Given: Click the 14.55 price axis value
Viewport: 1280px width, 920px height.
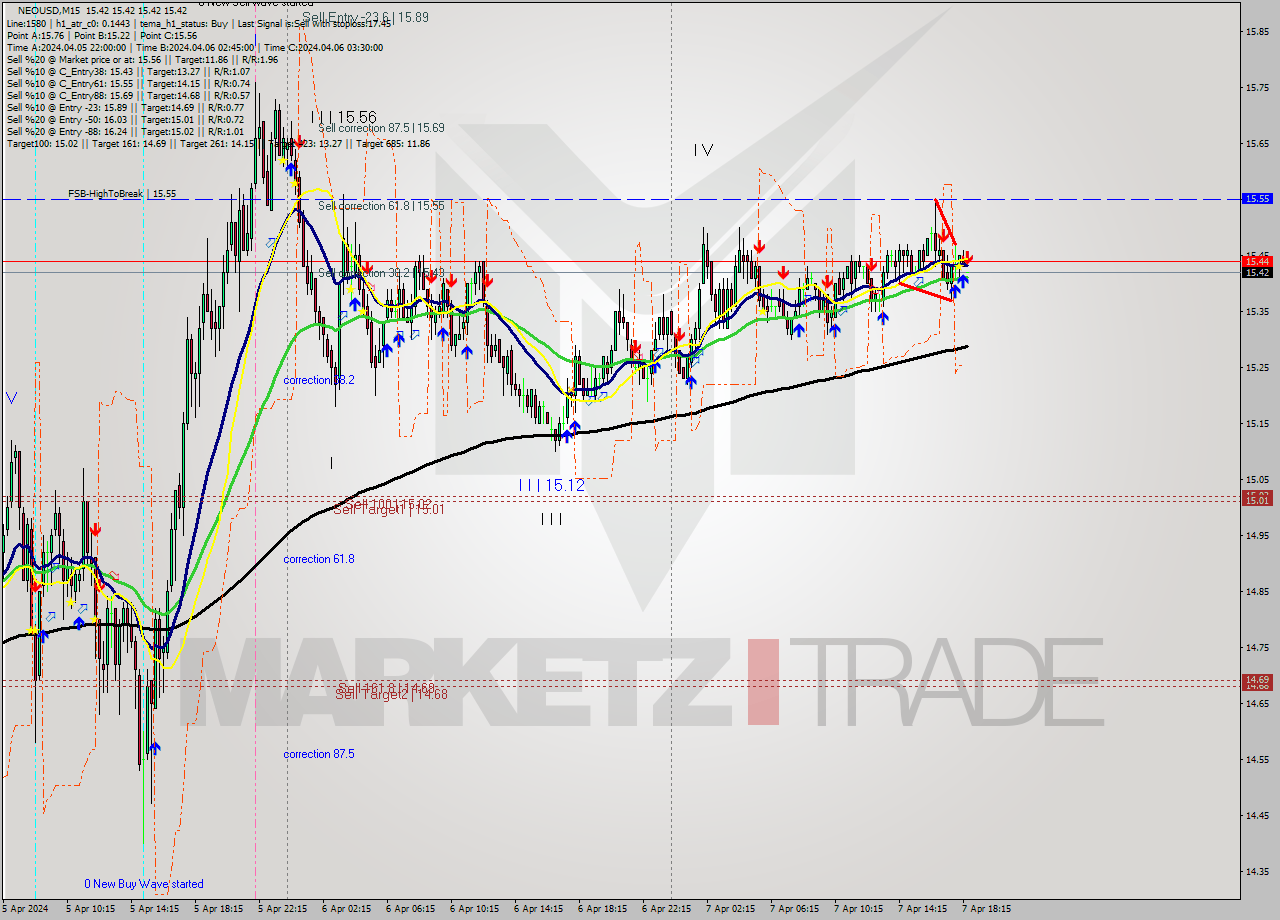Looking at the screenshot, I should pos(1256,760).
